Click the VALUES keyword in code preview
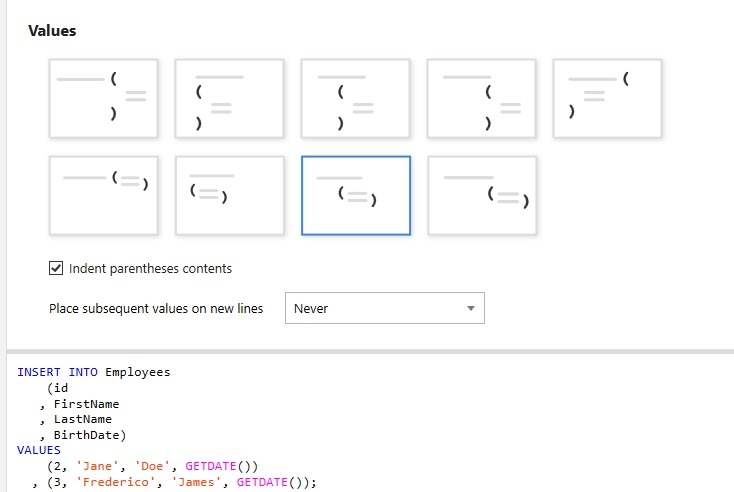 point(39,450)
